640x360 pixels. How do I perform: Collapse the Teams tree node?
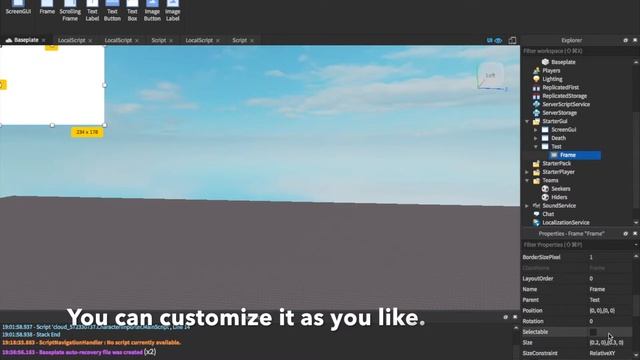coord(527,180)
